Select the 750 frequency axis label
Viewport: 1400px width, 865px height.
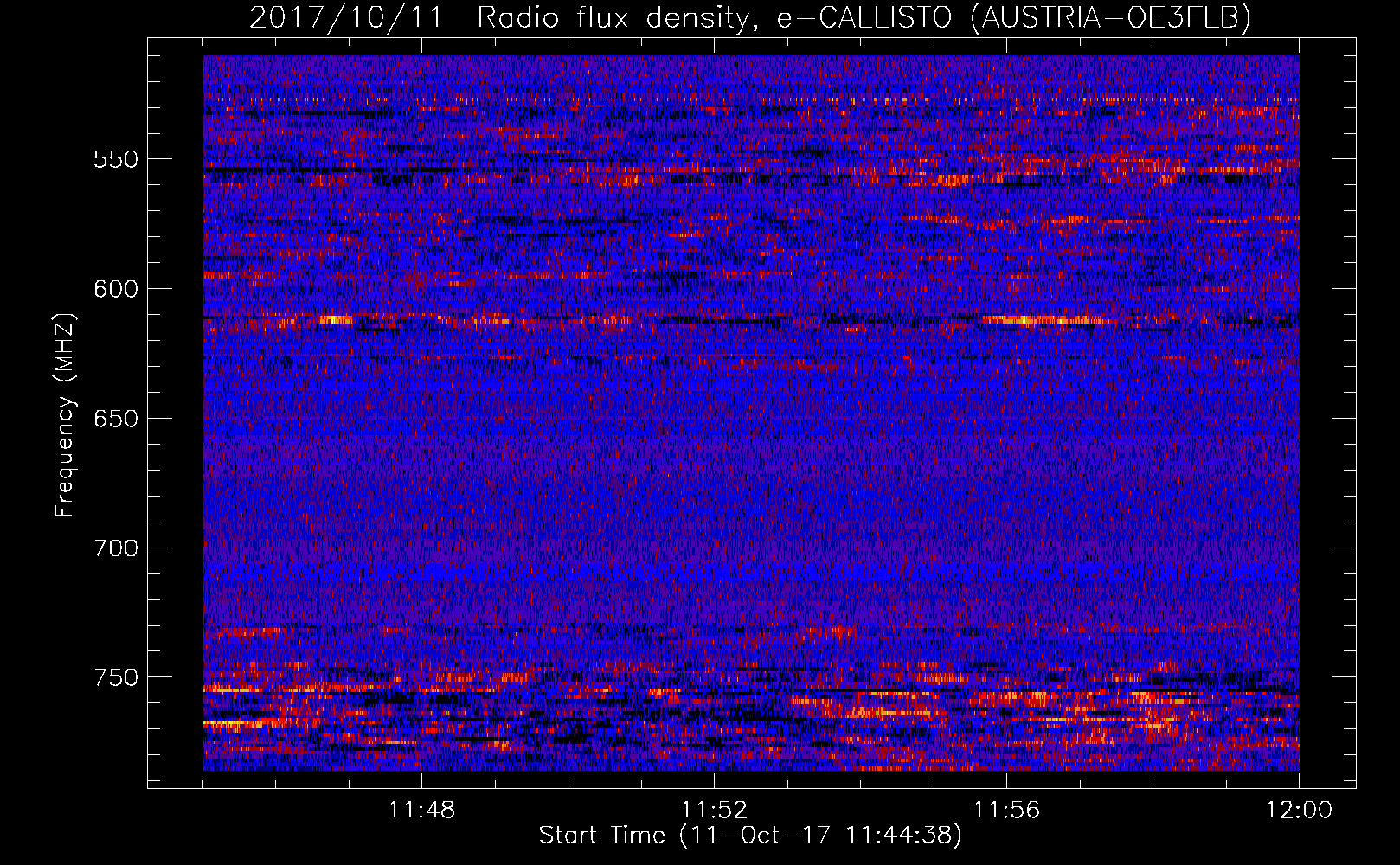point(116,677)
